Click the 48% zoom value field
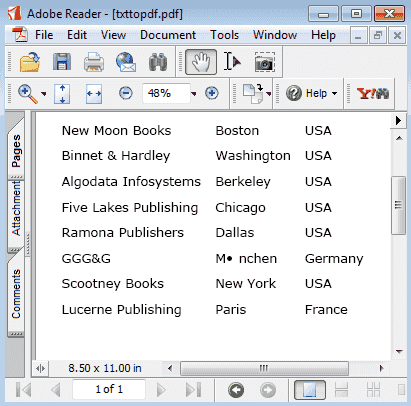The height and width of the screenshot is (406, 411). point(166,93)
